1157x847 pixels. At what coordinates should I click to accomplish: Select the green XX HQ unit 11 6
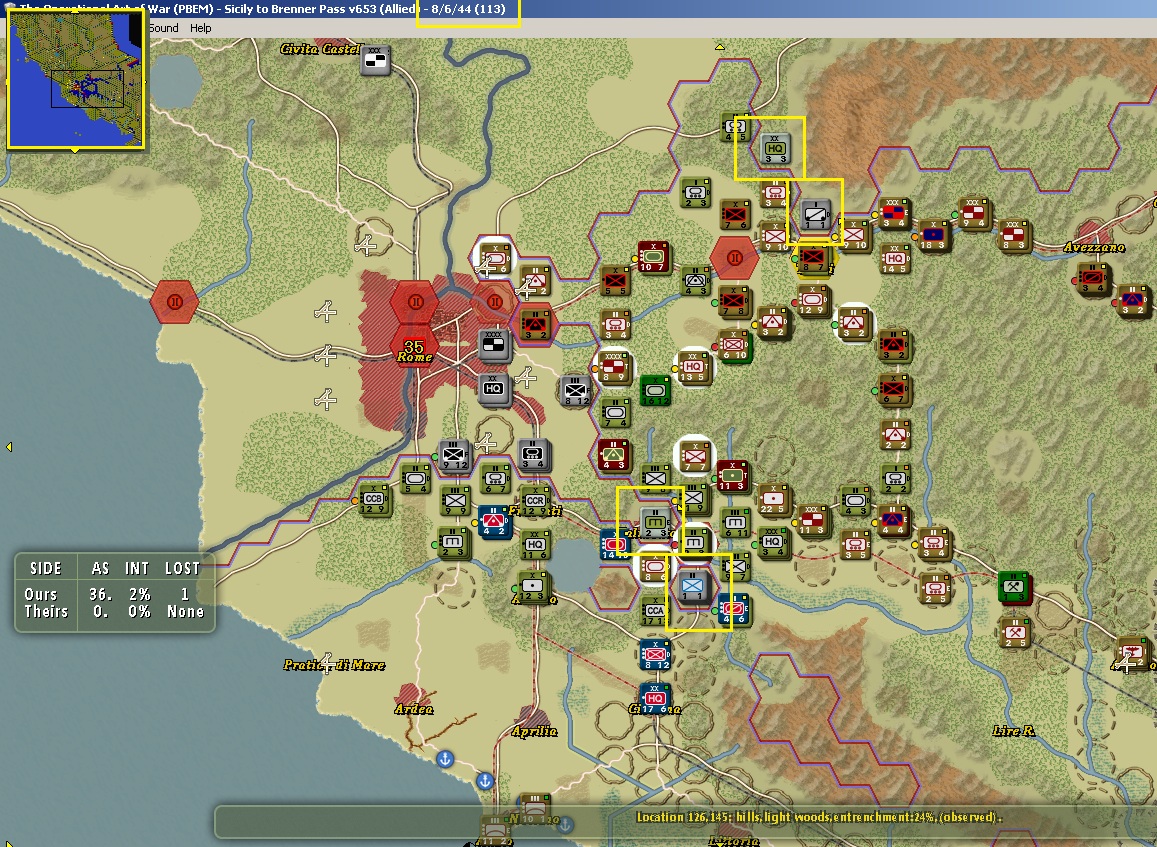click(535, 544)
